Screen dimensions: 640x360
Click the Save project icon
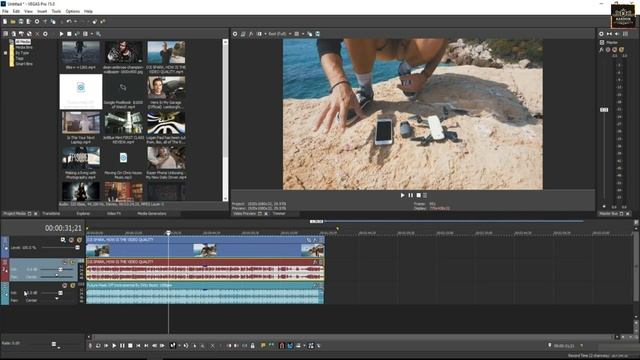click(21, 21)
